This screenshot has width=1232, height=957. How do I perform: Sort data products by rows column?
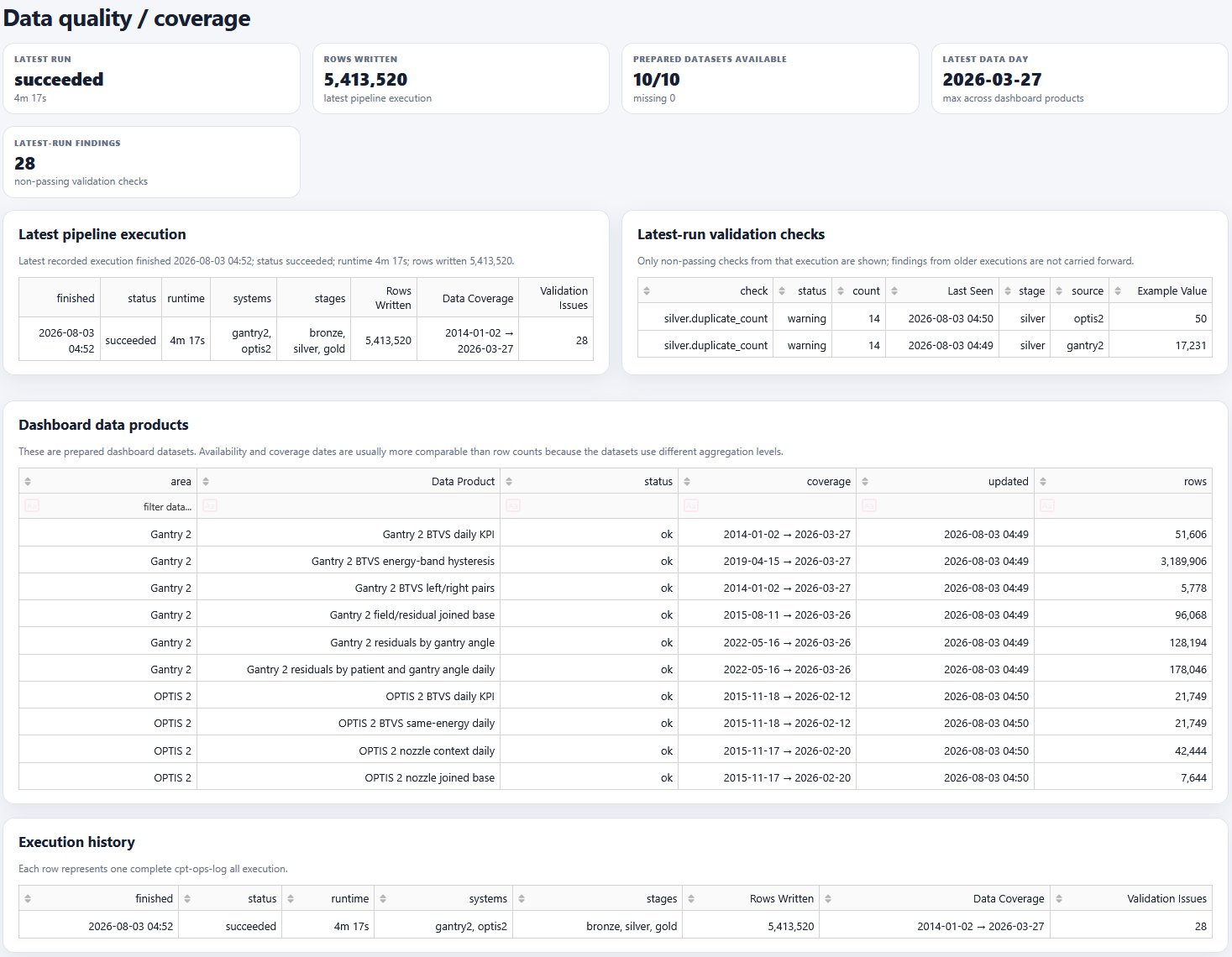tap(1043, 482)
